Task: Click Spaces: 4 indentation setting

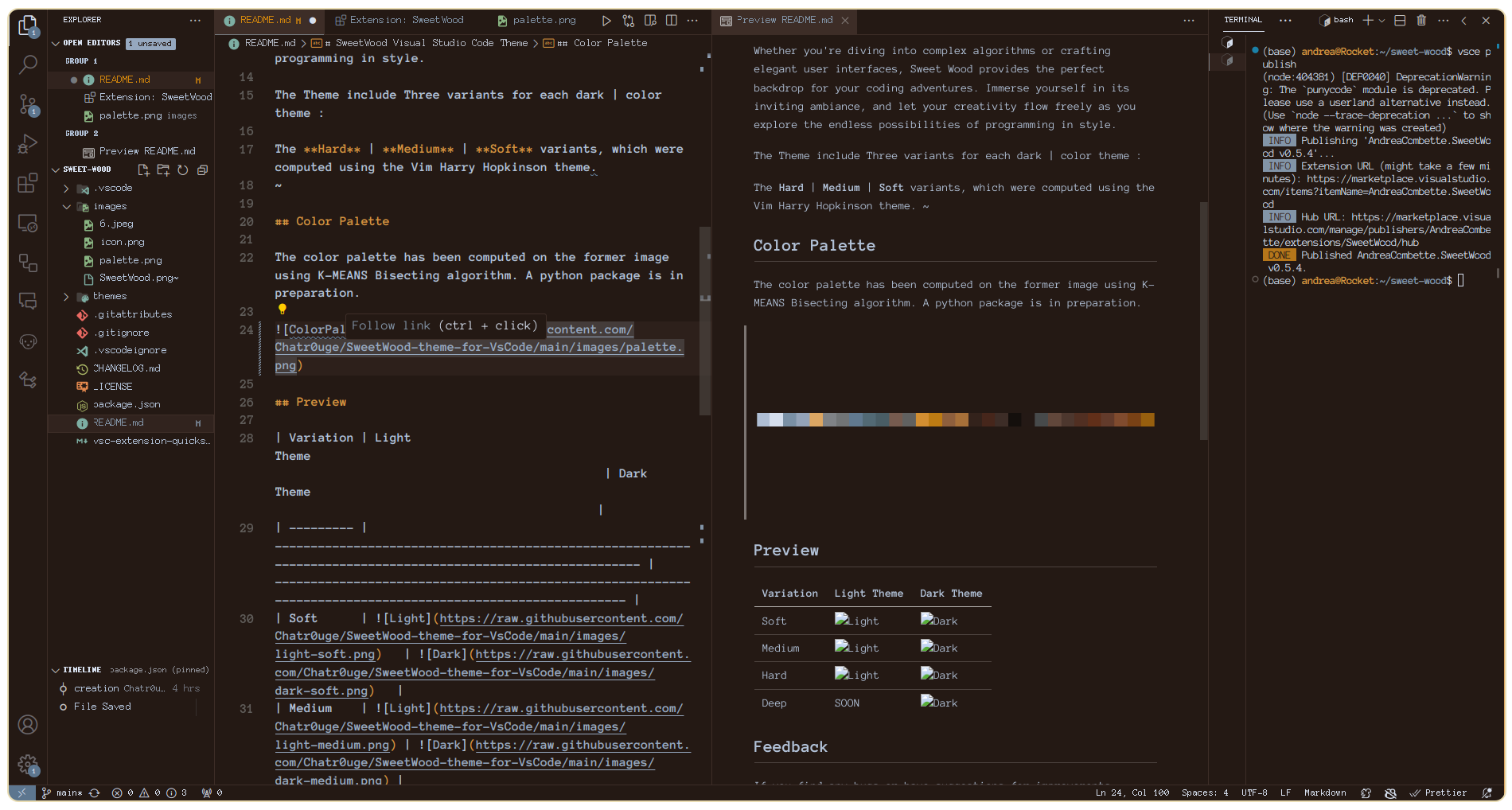Action: coord(1205,792)
